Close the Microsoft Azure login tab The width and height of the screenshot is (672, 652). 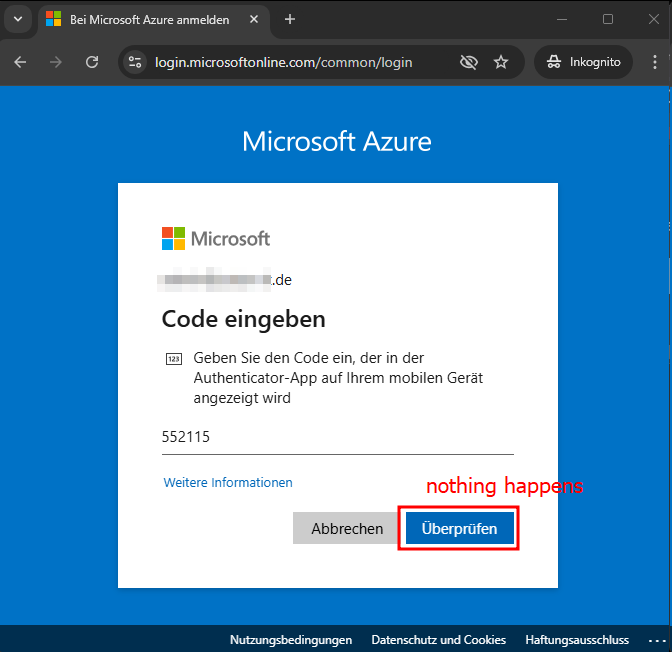coord(254,19)
